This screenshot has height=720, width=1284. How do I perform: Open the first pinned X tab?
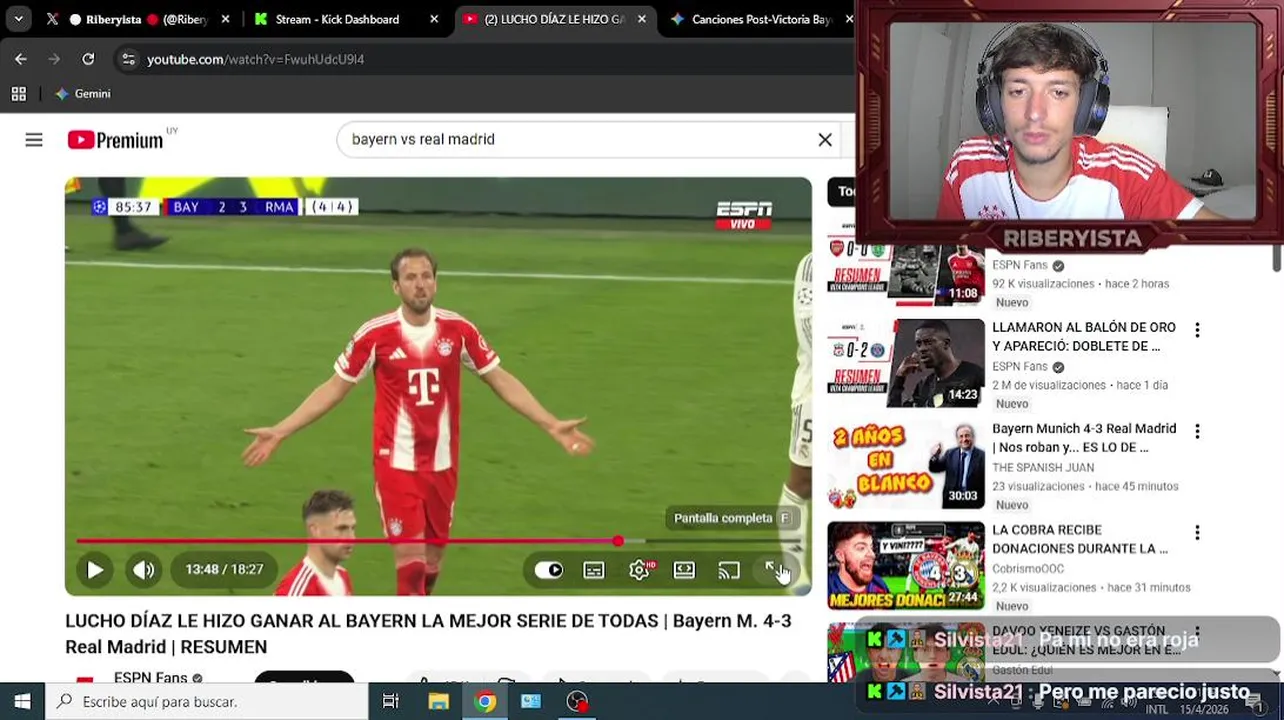coord(52,19)
